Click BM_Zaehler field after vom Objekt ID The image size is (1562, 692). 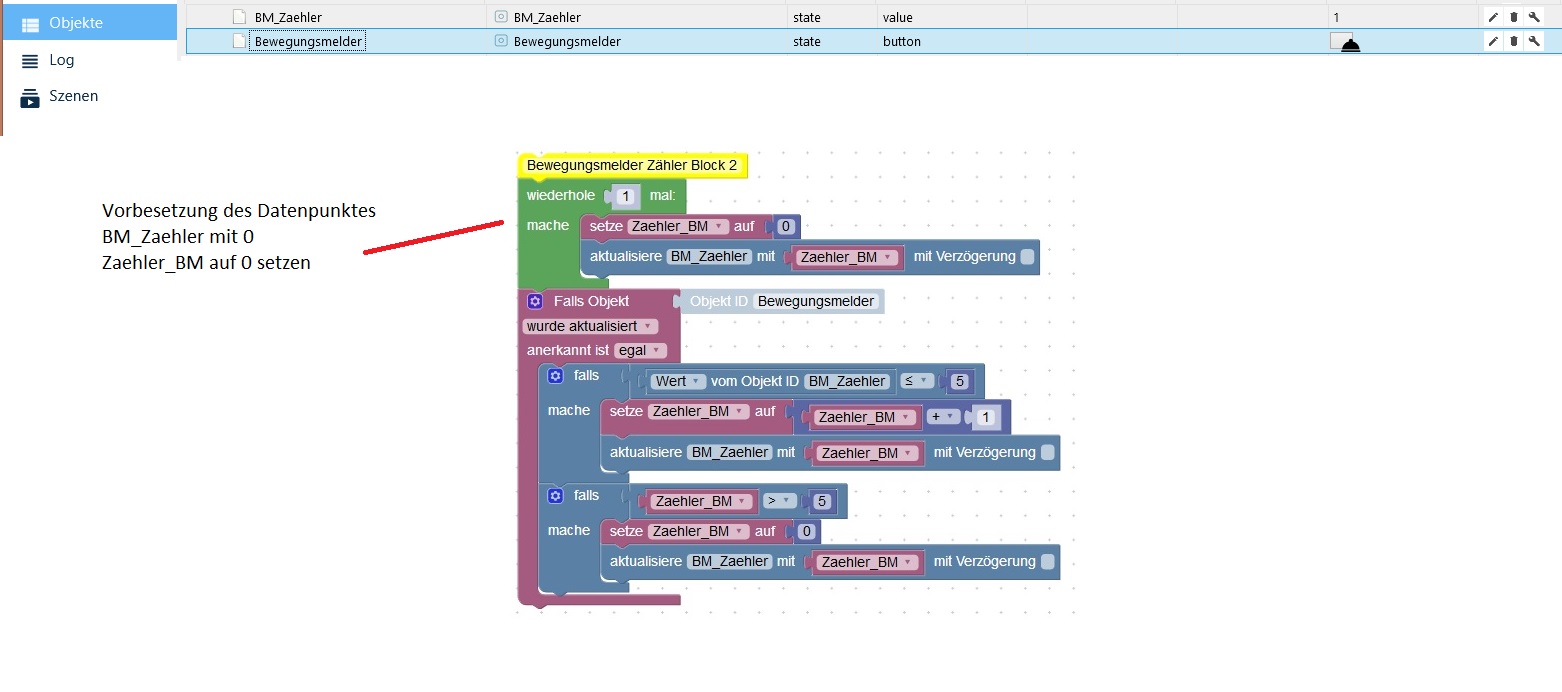click(x=846, y=381)
